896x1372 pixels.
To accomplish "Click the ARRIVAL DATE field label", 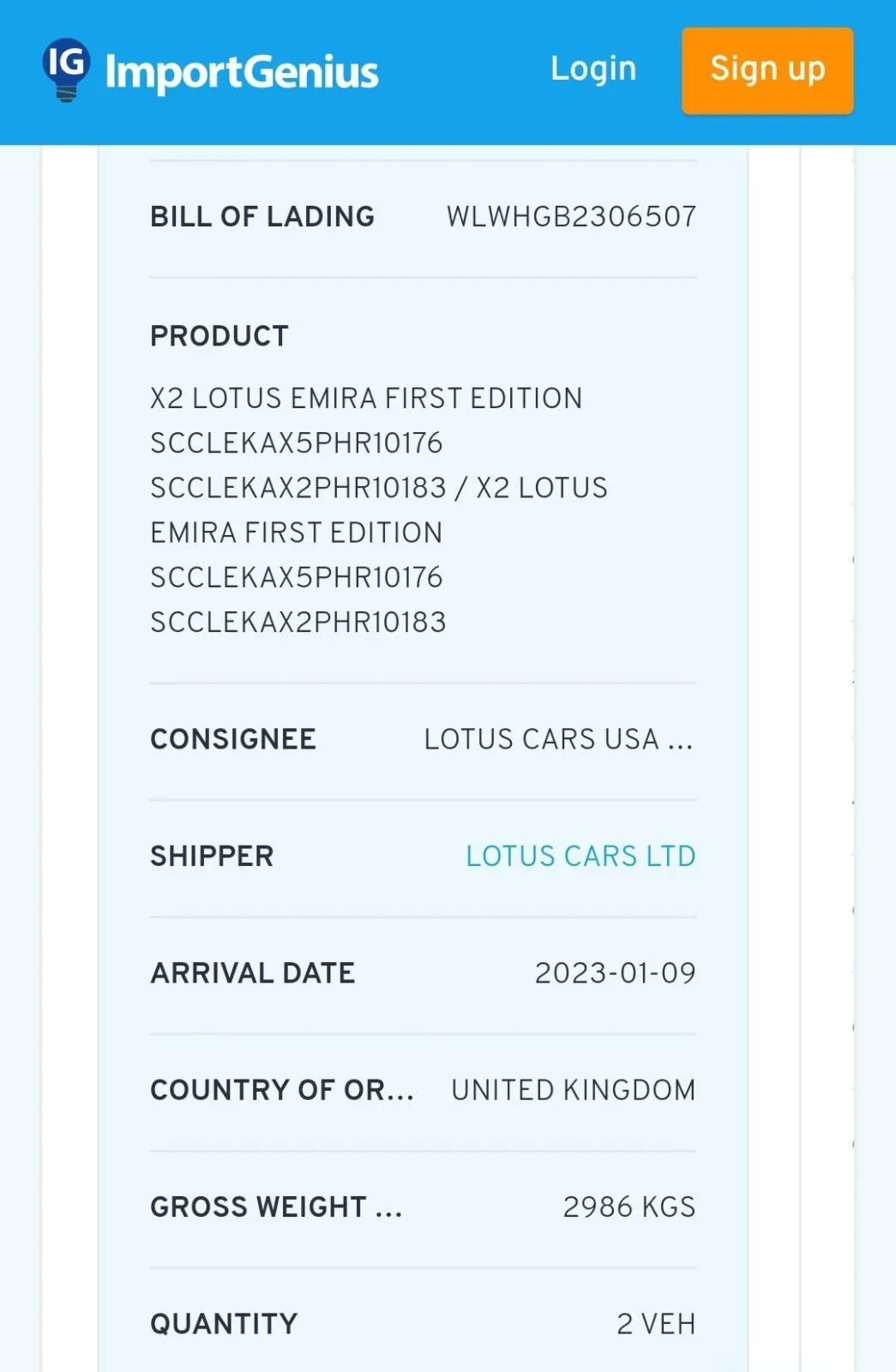I will (253, 973).
